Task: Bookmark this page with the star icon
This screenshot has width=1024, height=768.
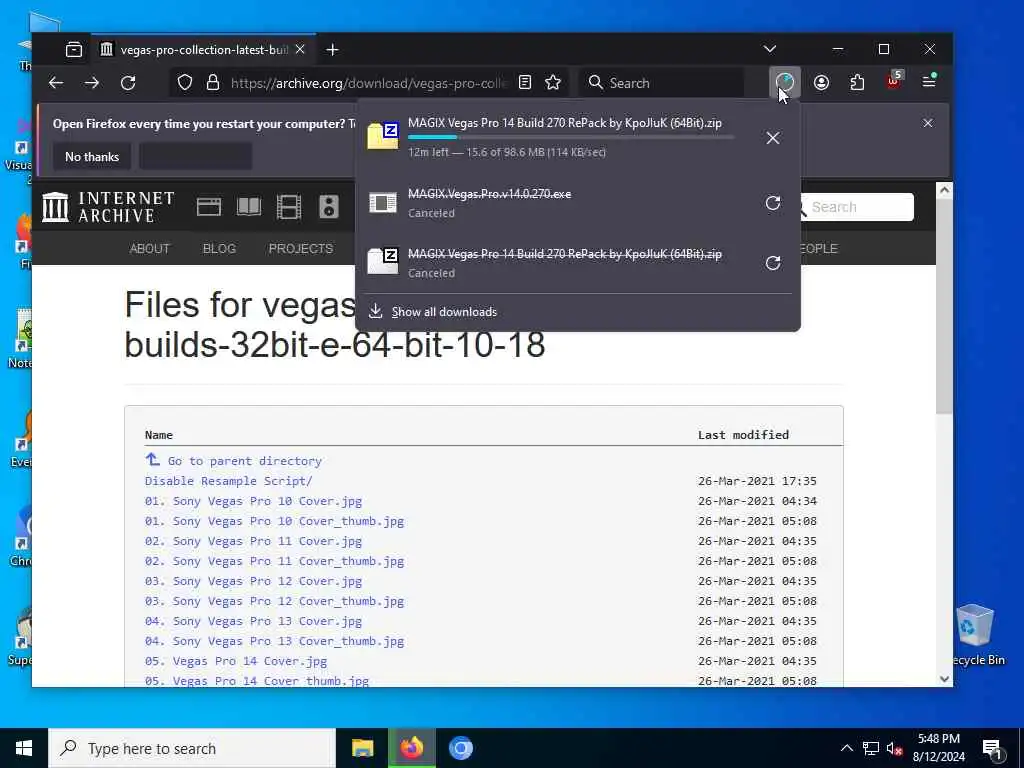Action: [x=553, y=82]
